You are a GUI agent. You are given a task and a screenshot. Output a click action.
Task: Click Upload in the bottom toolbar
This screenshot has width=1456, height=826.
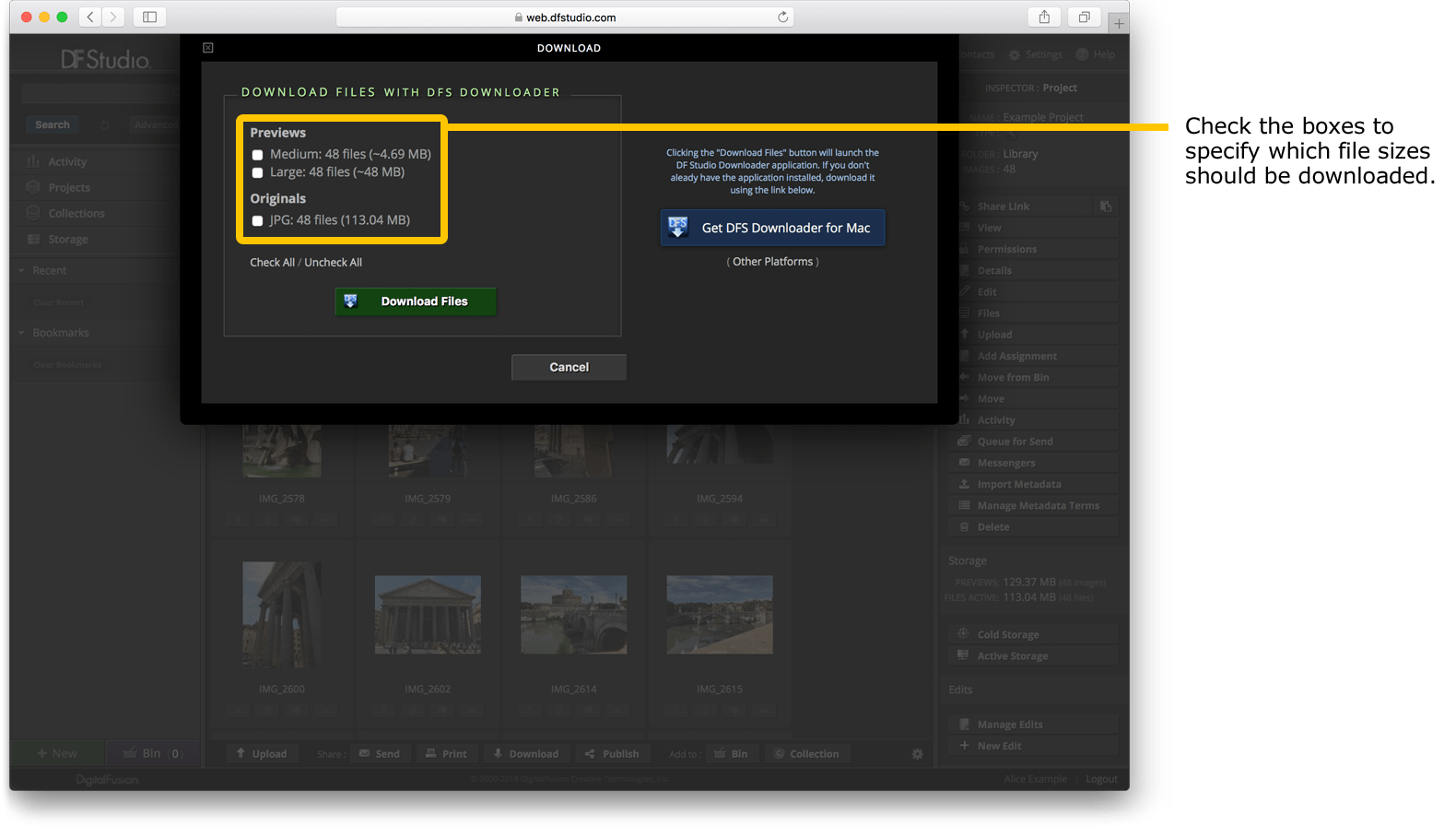pyautogui.click(x=261, y=753)
